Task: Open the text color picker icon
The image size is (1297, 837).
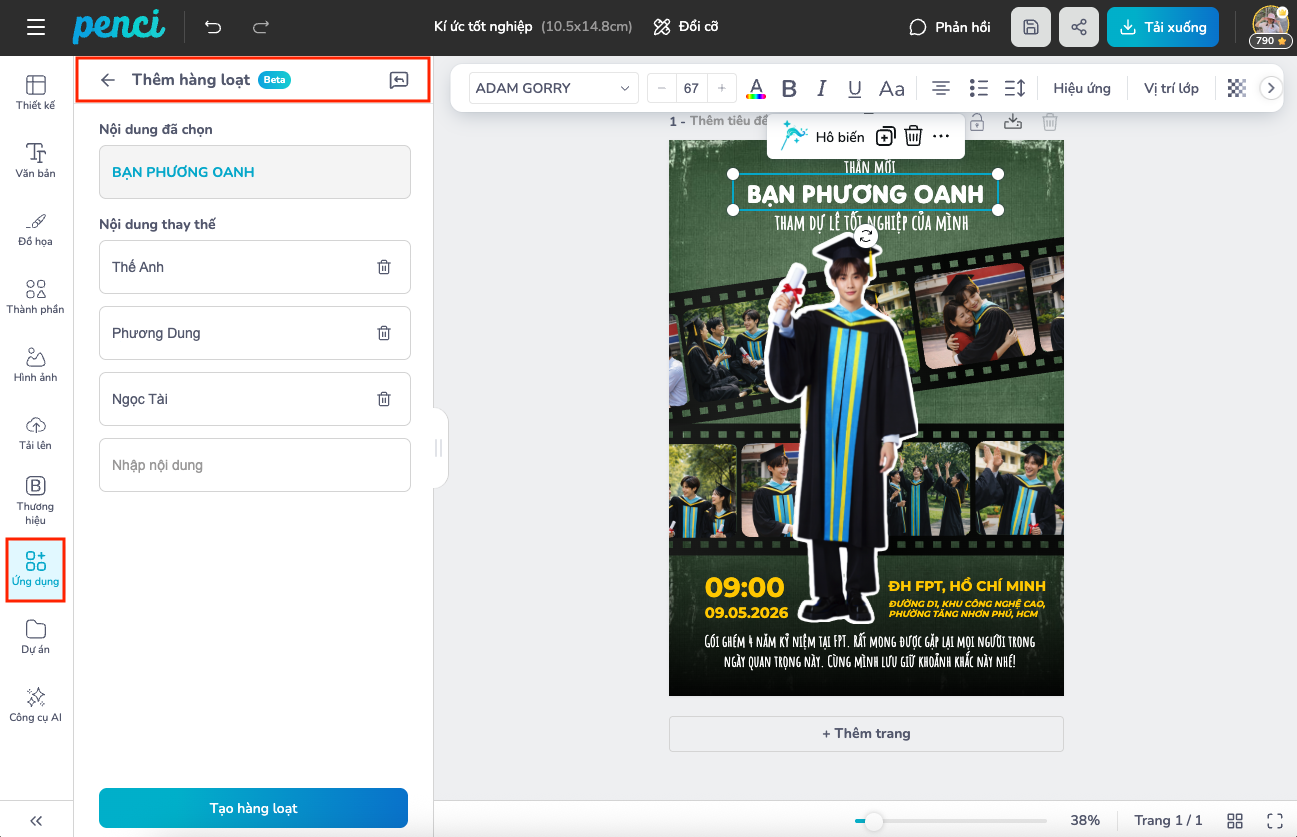Action: coord(756,88)
